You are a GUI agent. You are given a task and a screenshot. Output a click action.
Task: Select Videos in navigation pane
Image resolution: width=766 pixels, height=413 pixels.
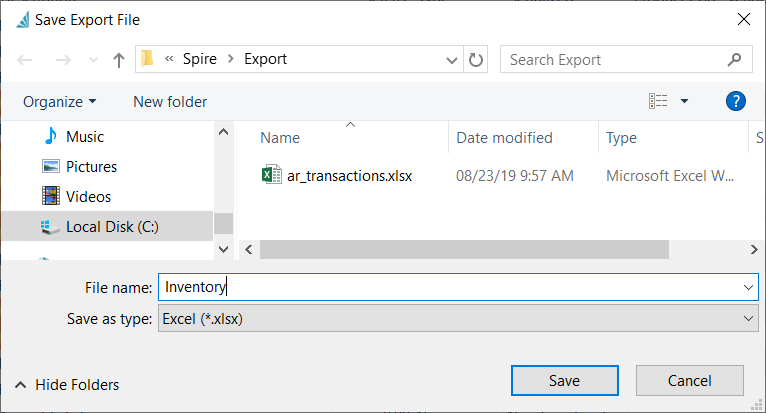coord(88,196)
